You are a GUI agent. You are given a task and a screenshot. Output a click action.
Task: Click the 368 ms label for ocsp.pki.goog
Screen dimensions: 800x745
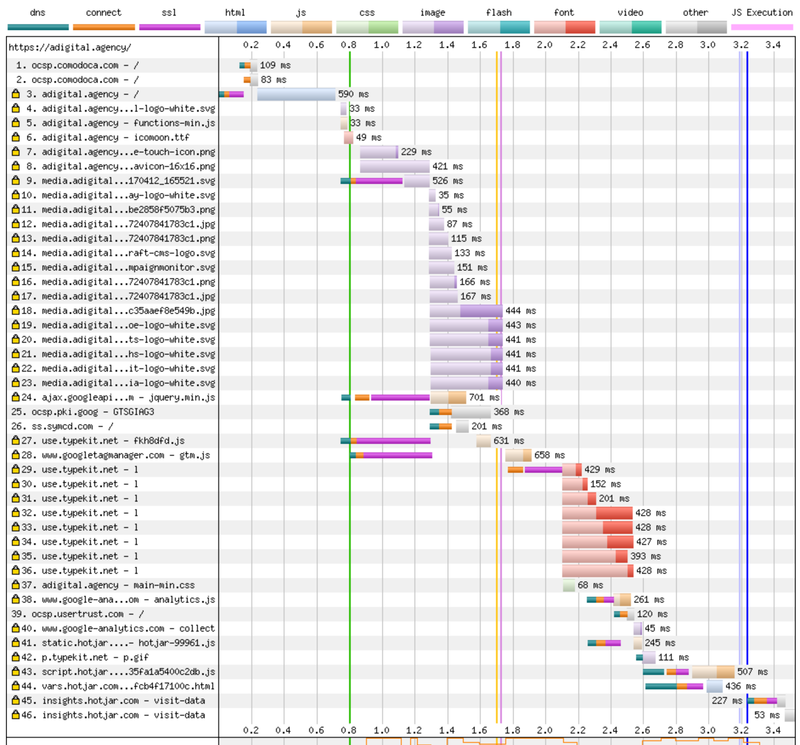click(x=509, y=412)
